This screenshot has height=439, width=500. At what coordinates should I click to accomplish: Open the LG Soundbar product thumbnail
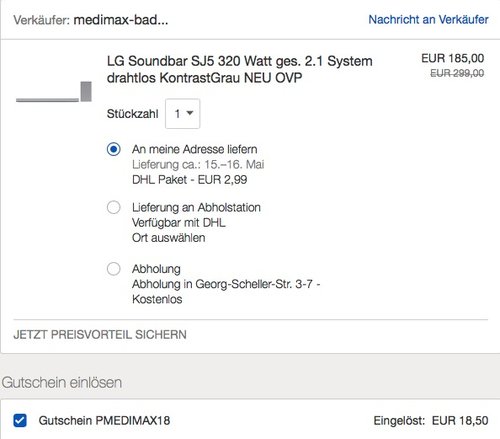54,92
